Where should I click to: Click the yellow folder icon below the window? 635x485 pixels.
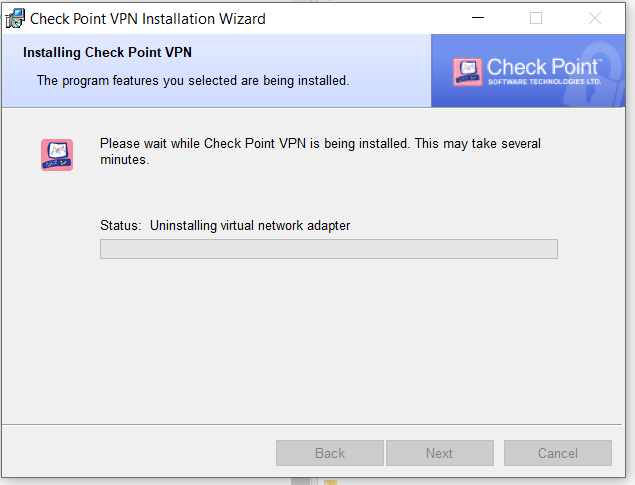(330, 481)
